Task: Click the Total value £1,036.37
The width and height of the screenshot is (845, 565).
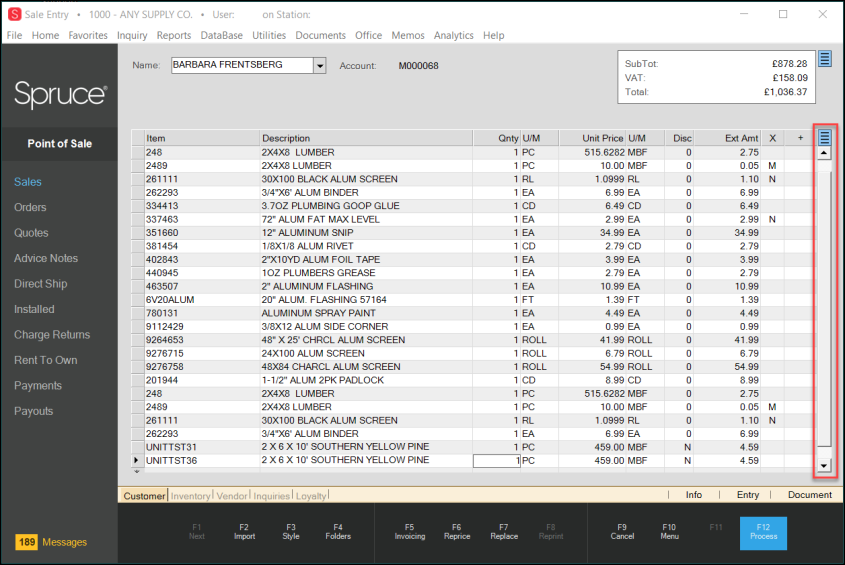Action: click(x=785, y=92)
